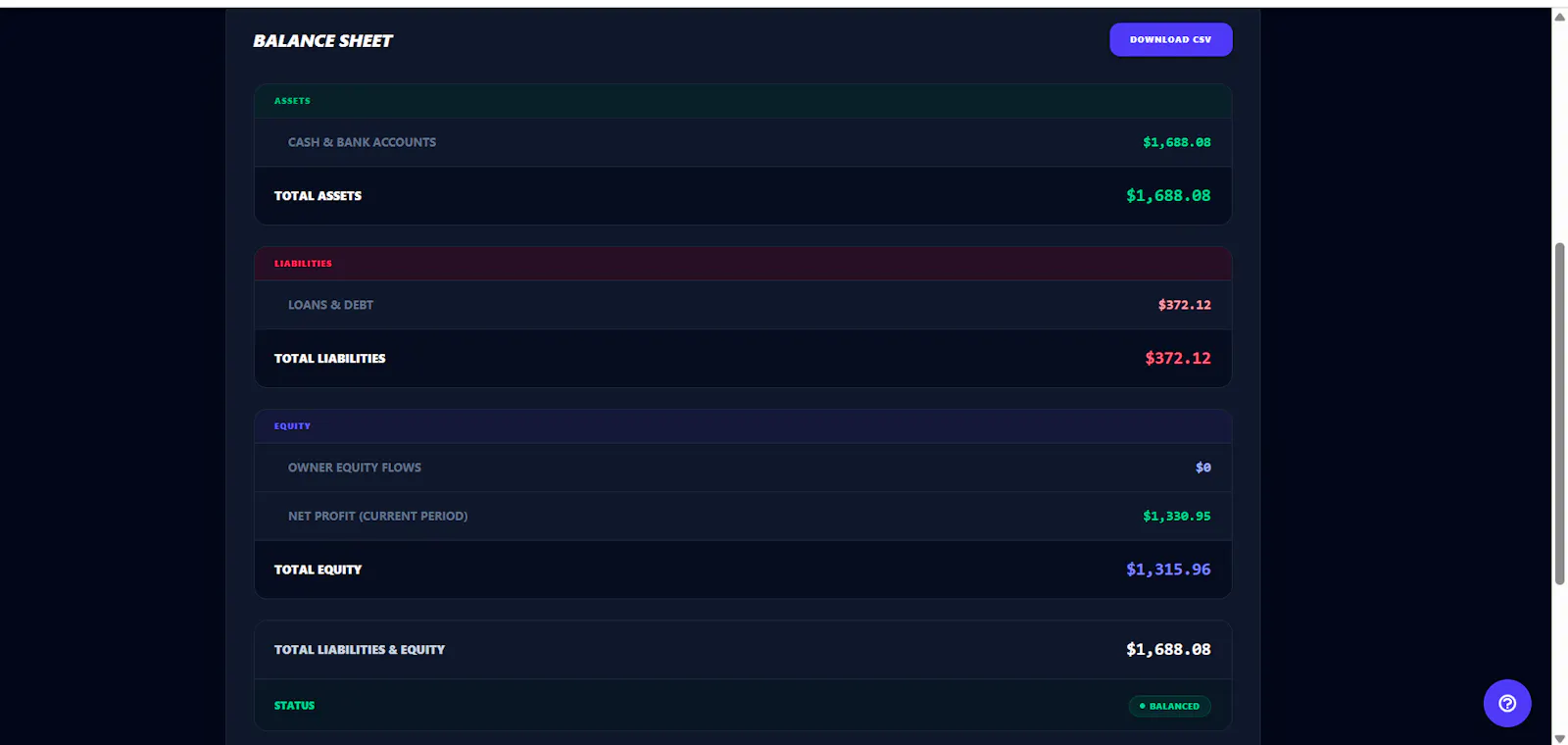Viewport: 1568px width, 745px height.
Task: Select Net Profit (Current Period) label
Action: pyautogui.click(x=377, y=516)
